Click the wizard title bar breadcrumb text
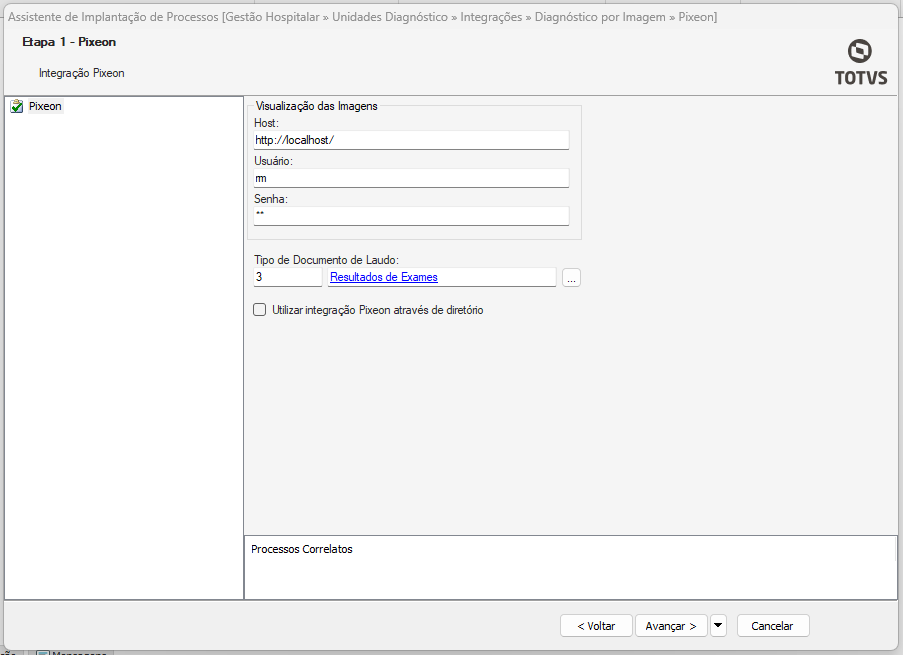 [x=362, y=17]
